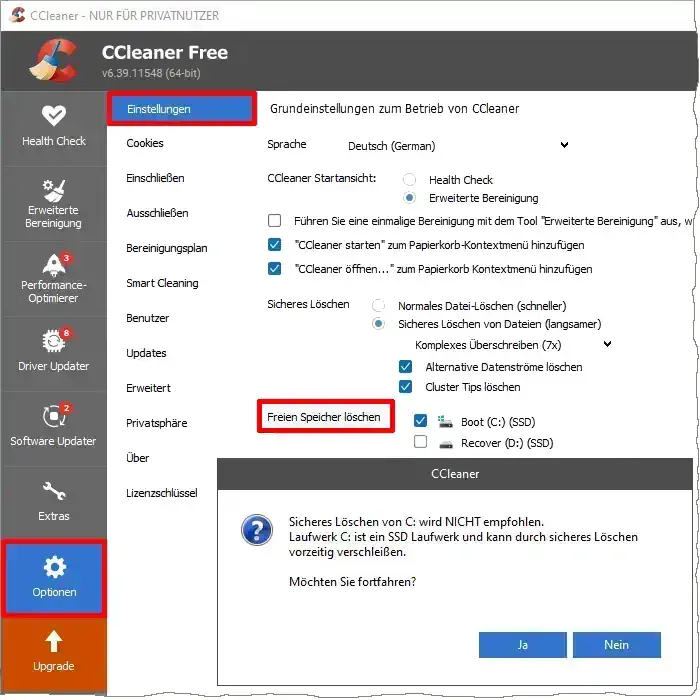Open the Erweitert tab
The image size is (700, 700).
148,388
